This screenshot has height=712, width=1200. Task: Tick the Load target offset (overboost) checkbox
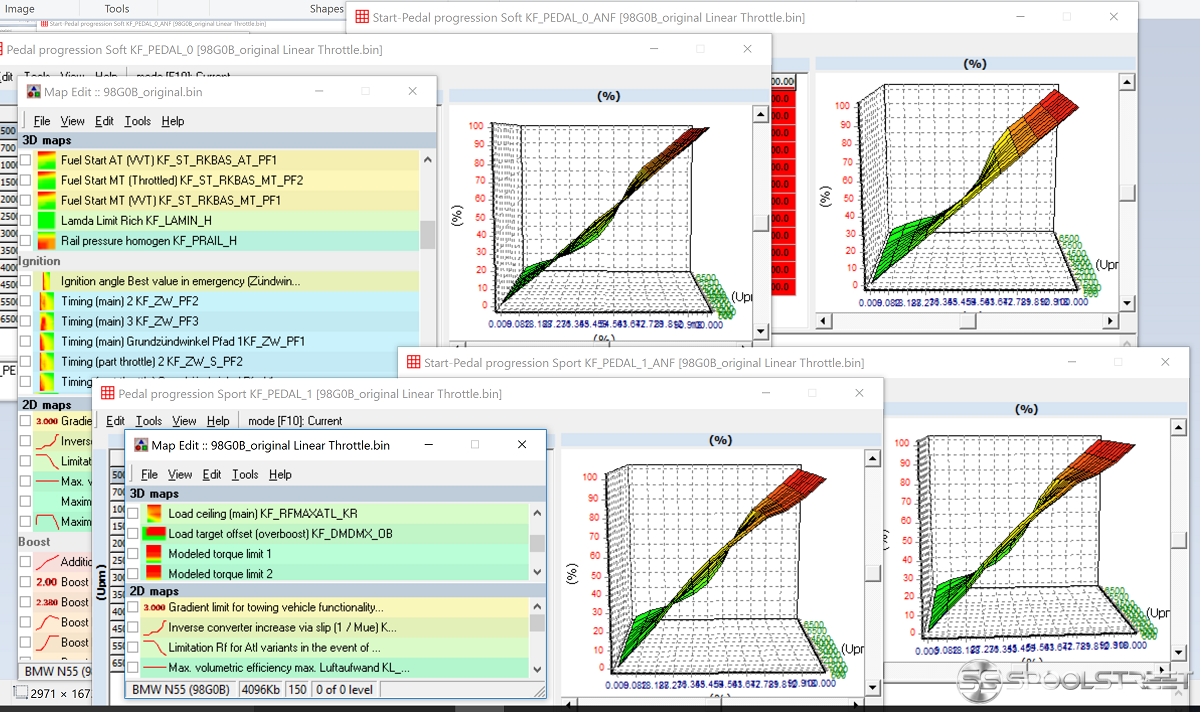[x=133, y=533]
